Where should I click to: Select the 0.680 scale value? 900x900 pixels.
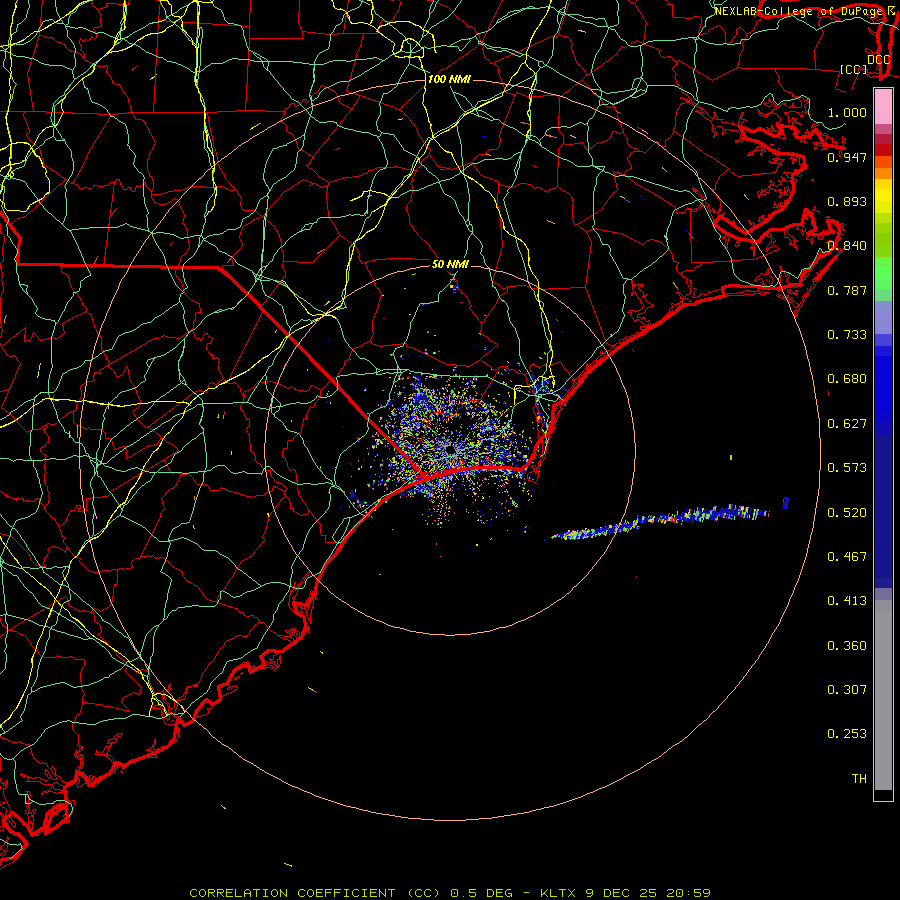pyautogui.click(x=847, y=378)
